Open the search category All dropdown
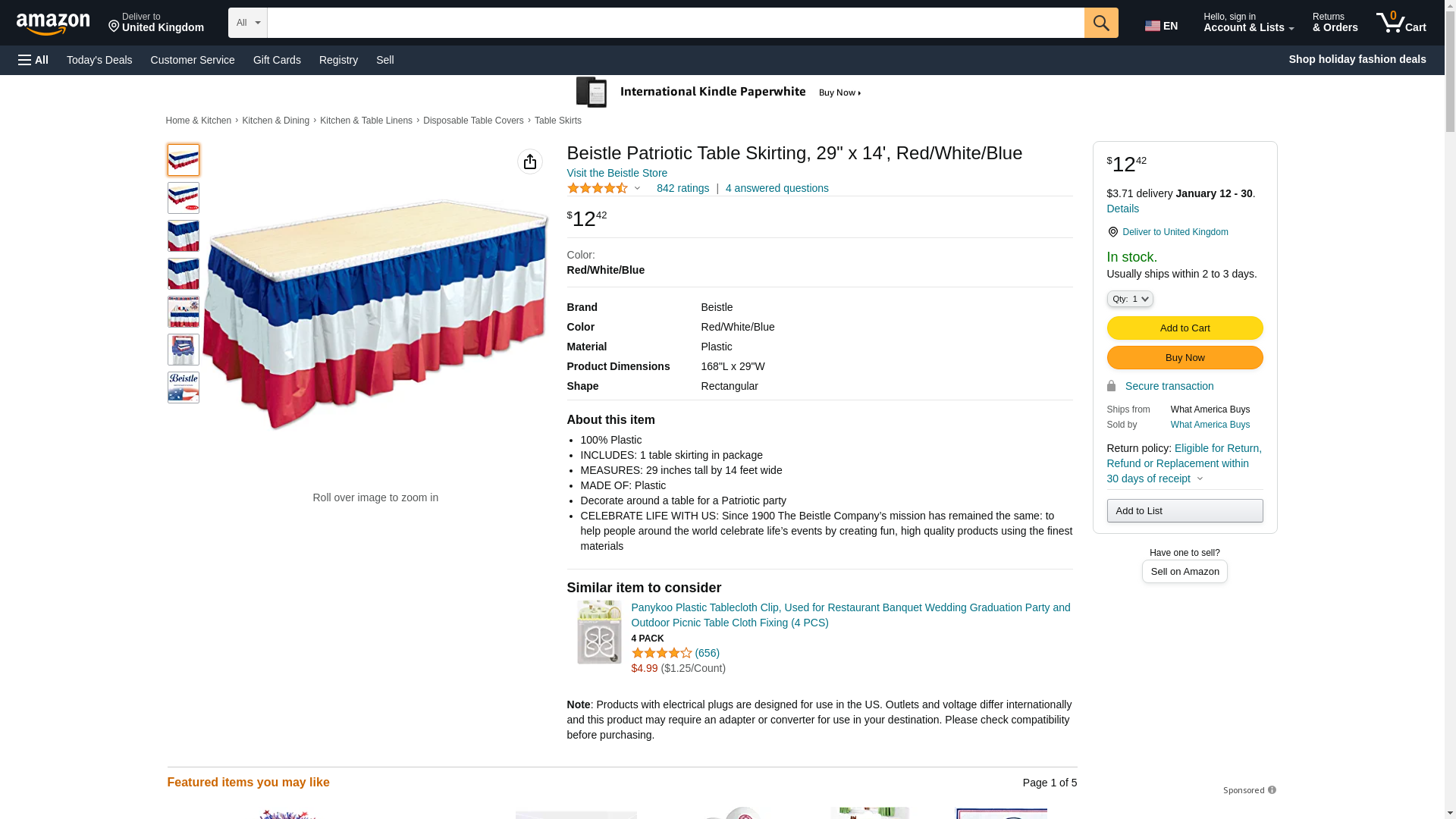Image resolution: width=1456 pixels, height=819 pixels. tap(248, 23)
